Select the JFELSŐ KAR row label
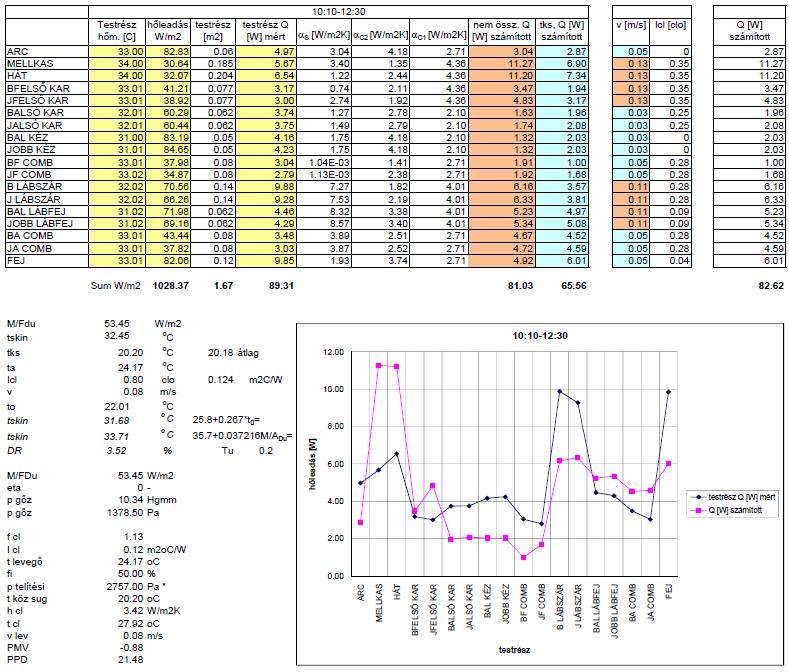The width and height of the screenshot is (789, 672). (47, 101)
